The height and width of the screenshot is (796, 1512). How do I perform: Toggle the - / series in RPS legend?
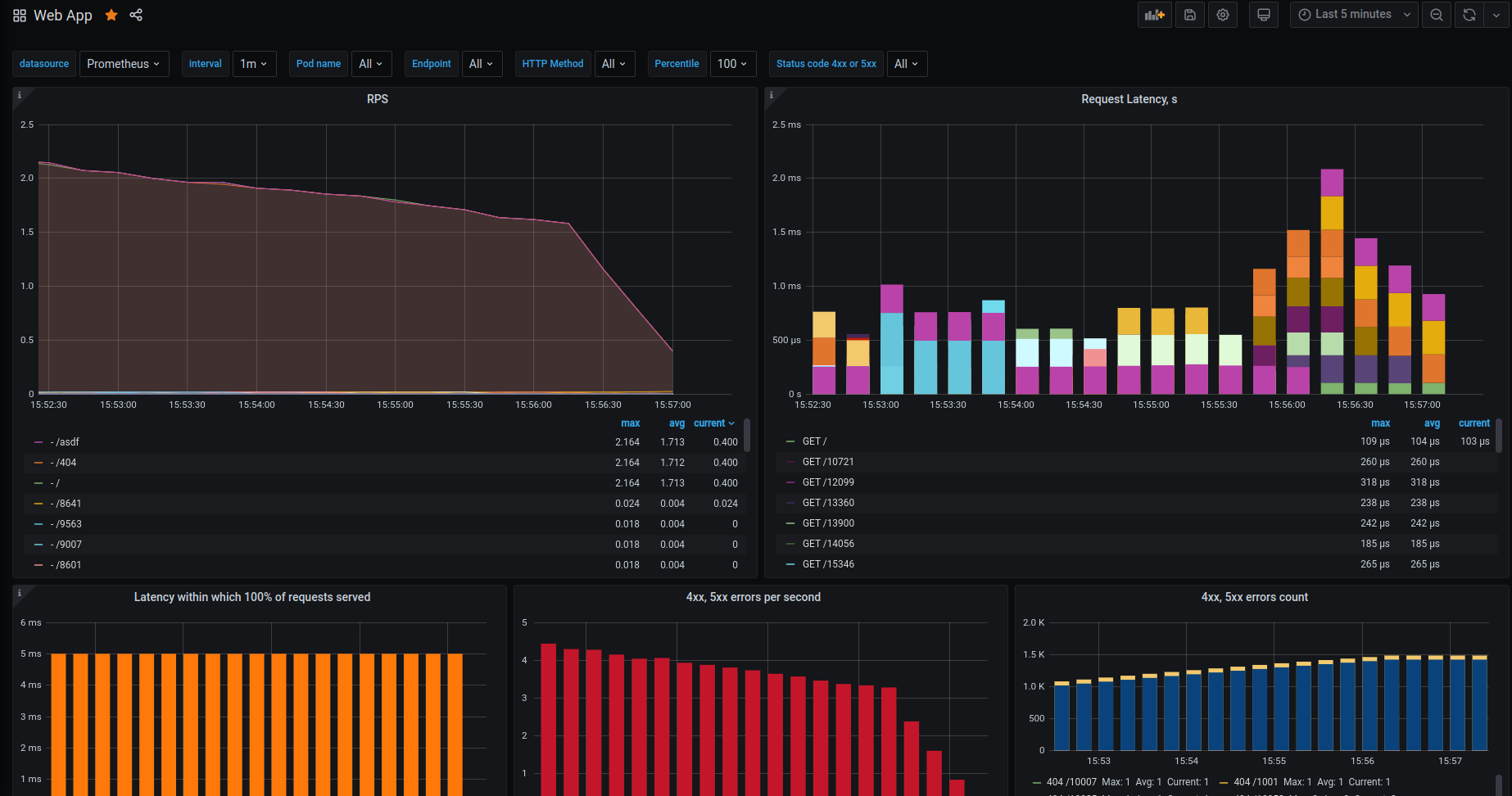click(55, 483)
